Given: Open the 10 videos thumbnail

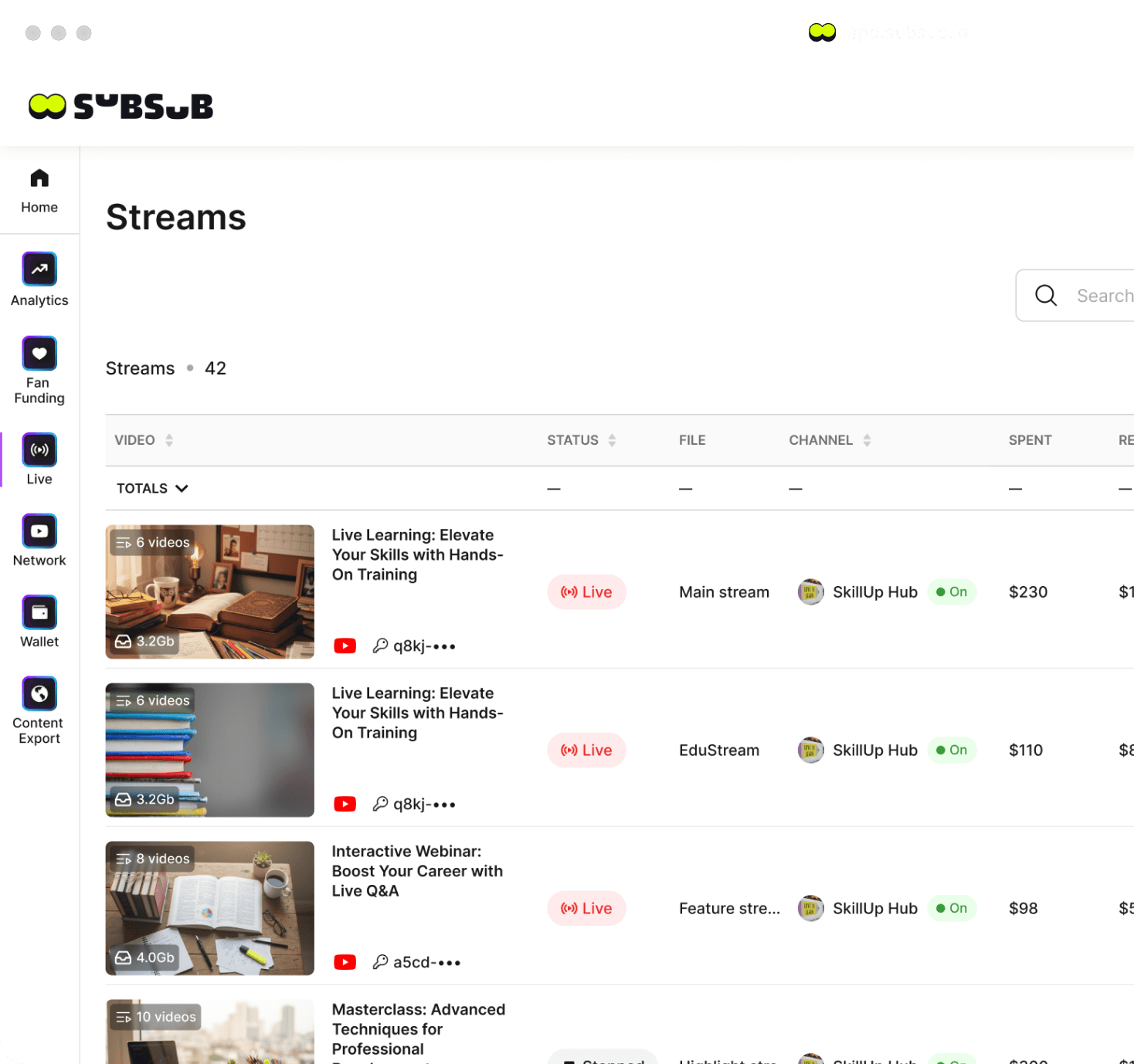Looking at the screenshot, I should (210, 1032).
